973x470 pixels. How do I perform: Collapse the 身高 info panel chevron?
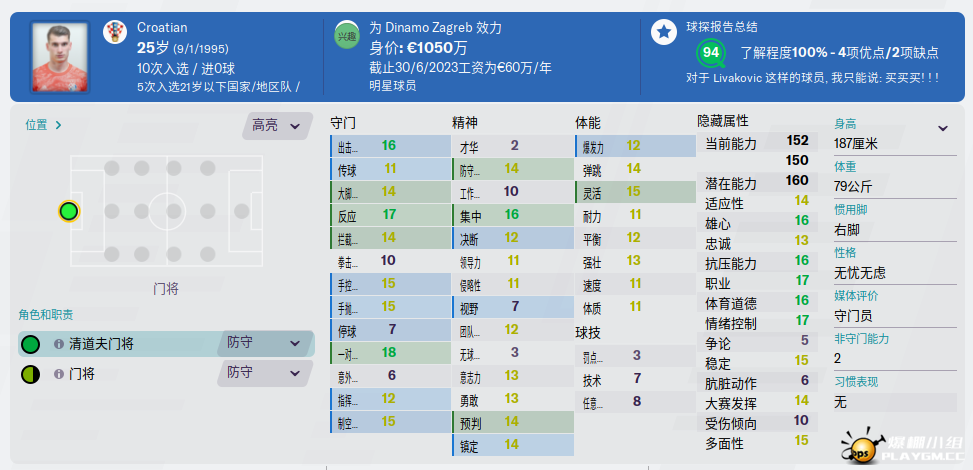coord(943,129)
